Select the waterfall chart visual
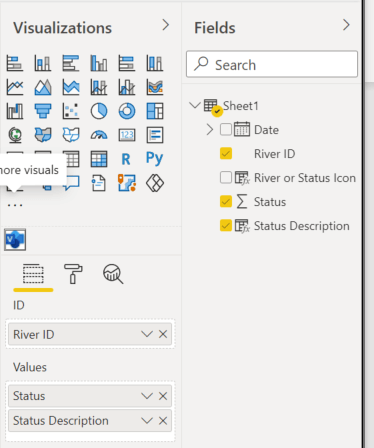The image size is (374, 448). pos(15,111)
